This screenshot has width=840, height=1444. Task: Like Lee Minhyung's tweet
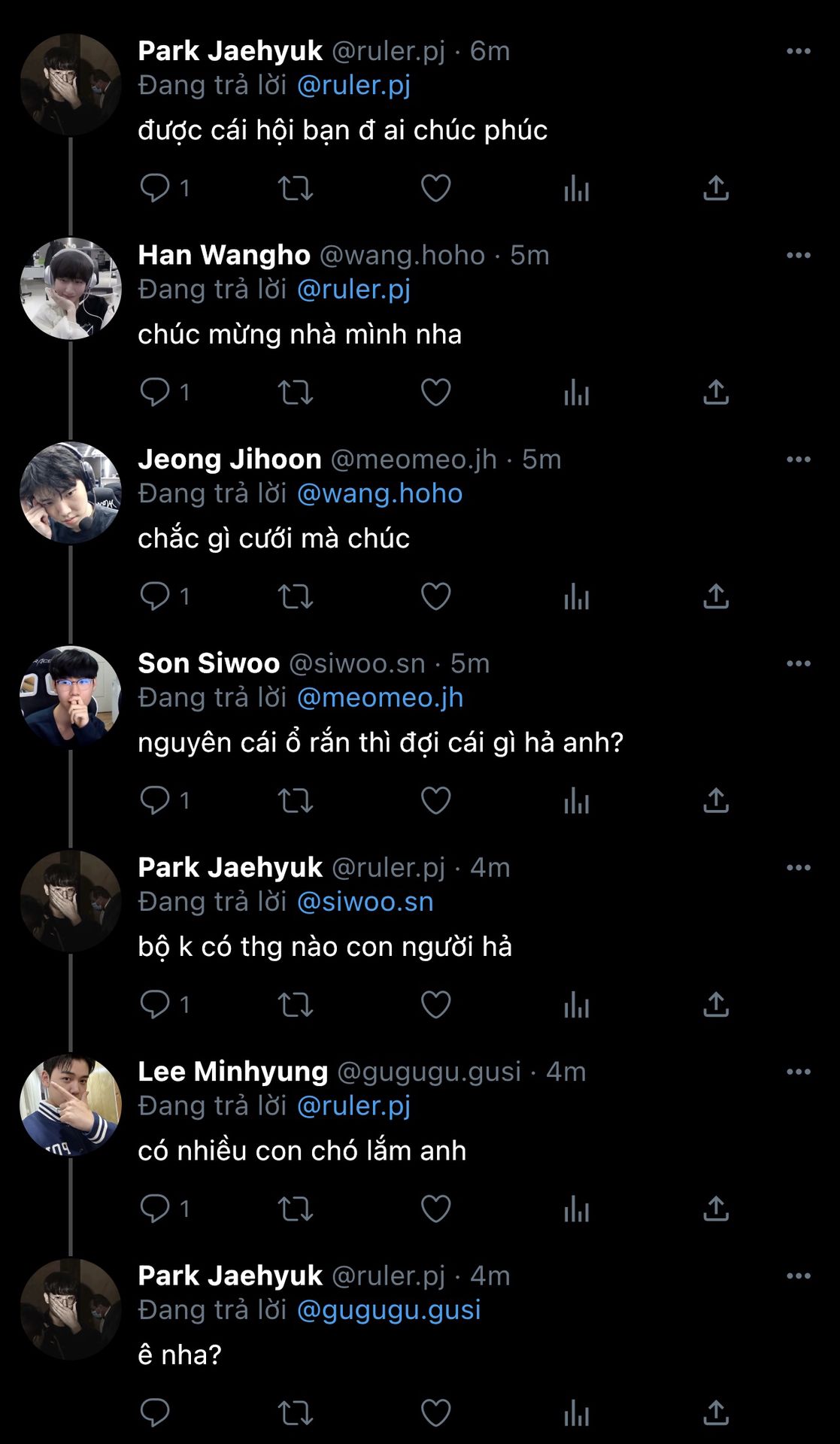tap(435, 1209)
